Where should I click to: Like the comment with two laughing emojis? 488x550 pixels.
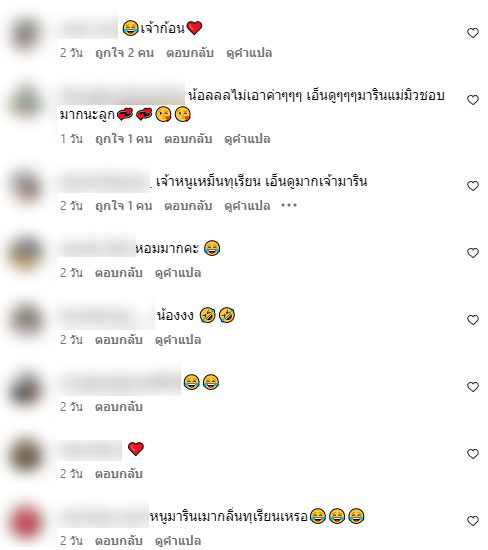point(473,387)
